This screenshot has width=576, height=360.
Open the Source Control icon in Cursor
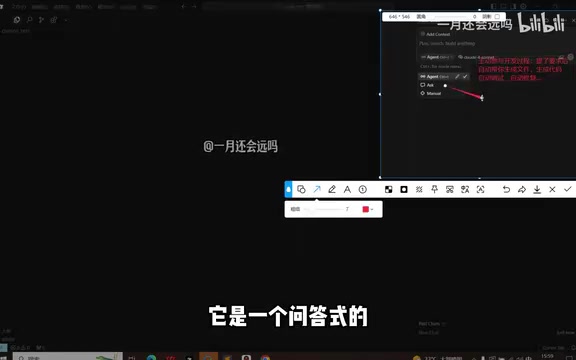(41, 20)
